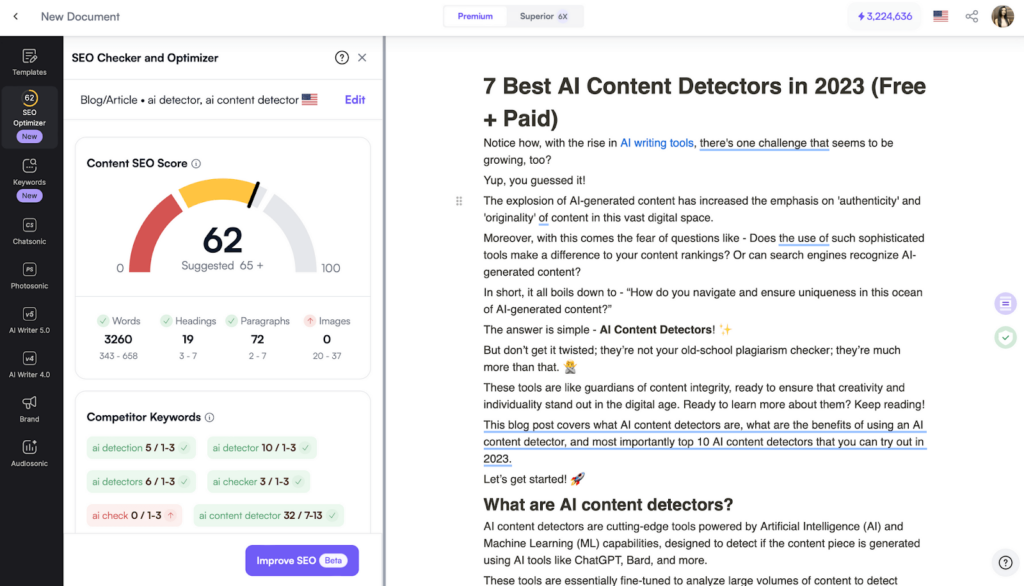This screenshot has width=1024, height=586.
Task: Click the underlined 'This blog post covers' sentence
Action: tap(705, 442)
